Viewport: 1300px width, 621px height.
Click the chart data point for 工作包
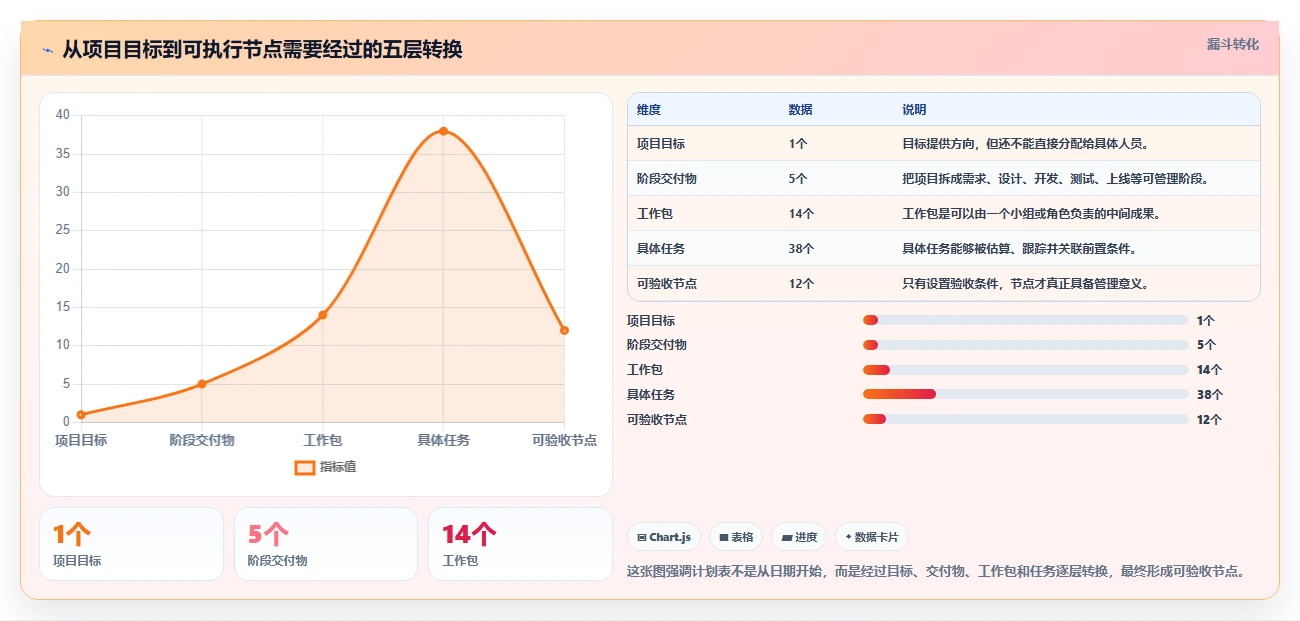click(323, 315)
